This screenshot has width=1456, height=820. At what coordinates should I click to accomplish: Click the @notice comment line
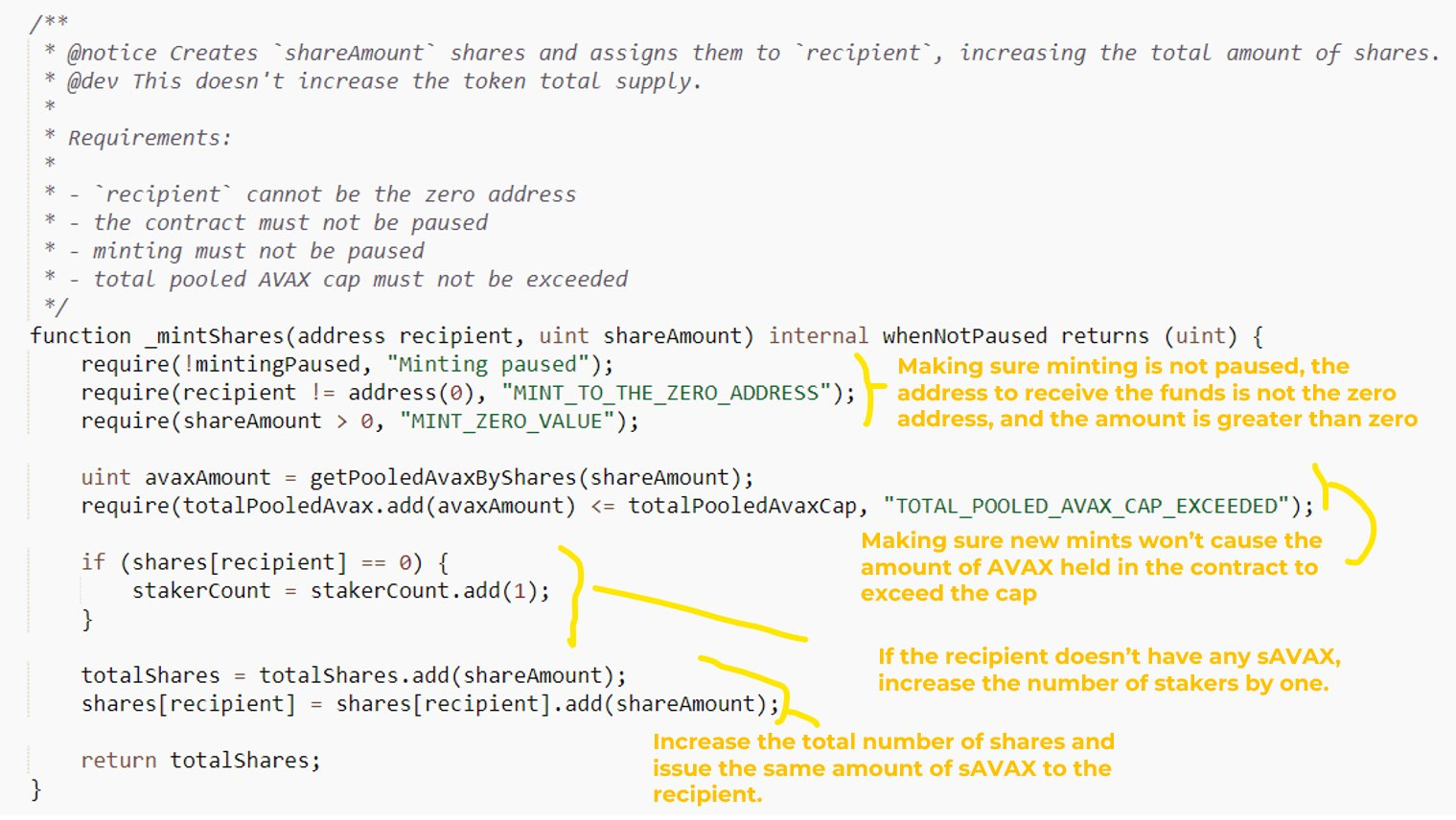(x=752, y=54)
